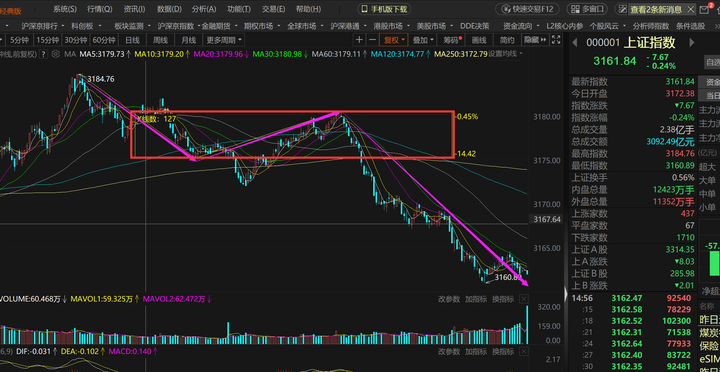The image size is (720, 372).
Task: Expand 板块监测 dropdown arrow
Action: 148,27
